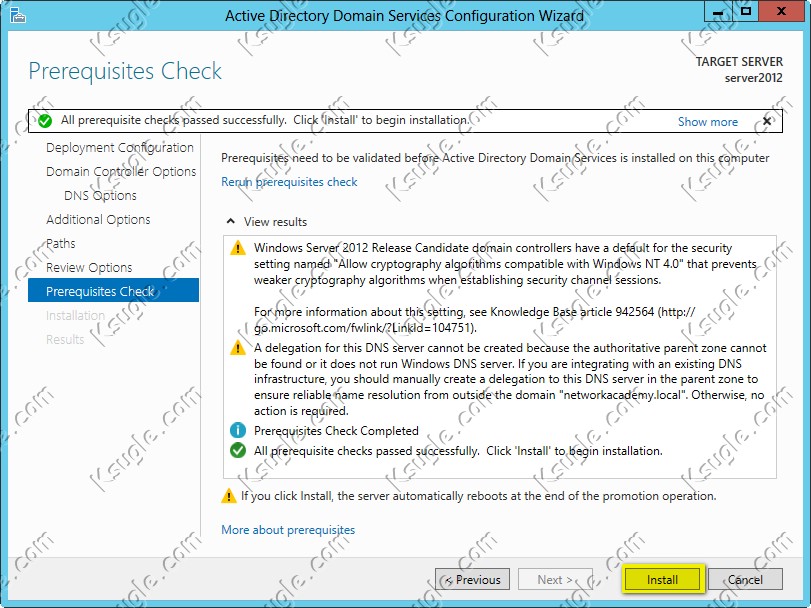Click warning icon beside cryptography algorithms message
Image resolution: width=811 pixels, height=608 pixels.
237,248
